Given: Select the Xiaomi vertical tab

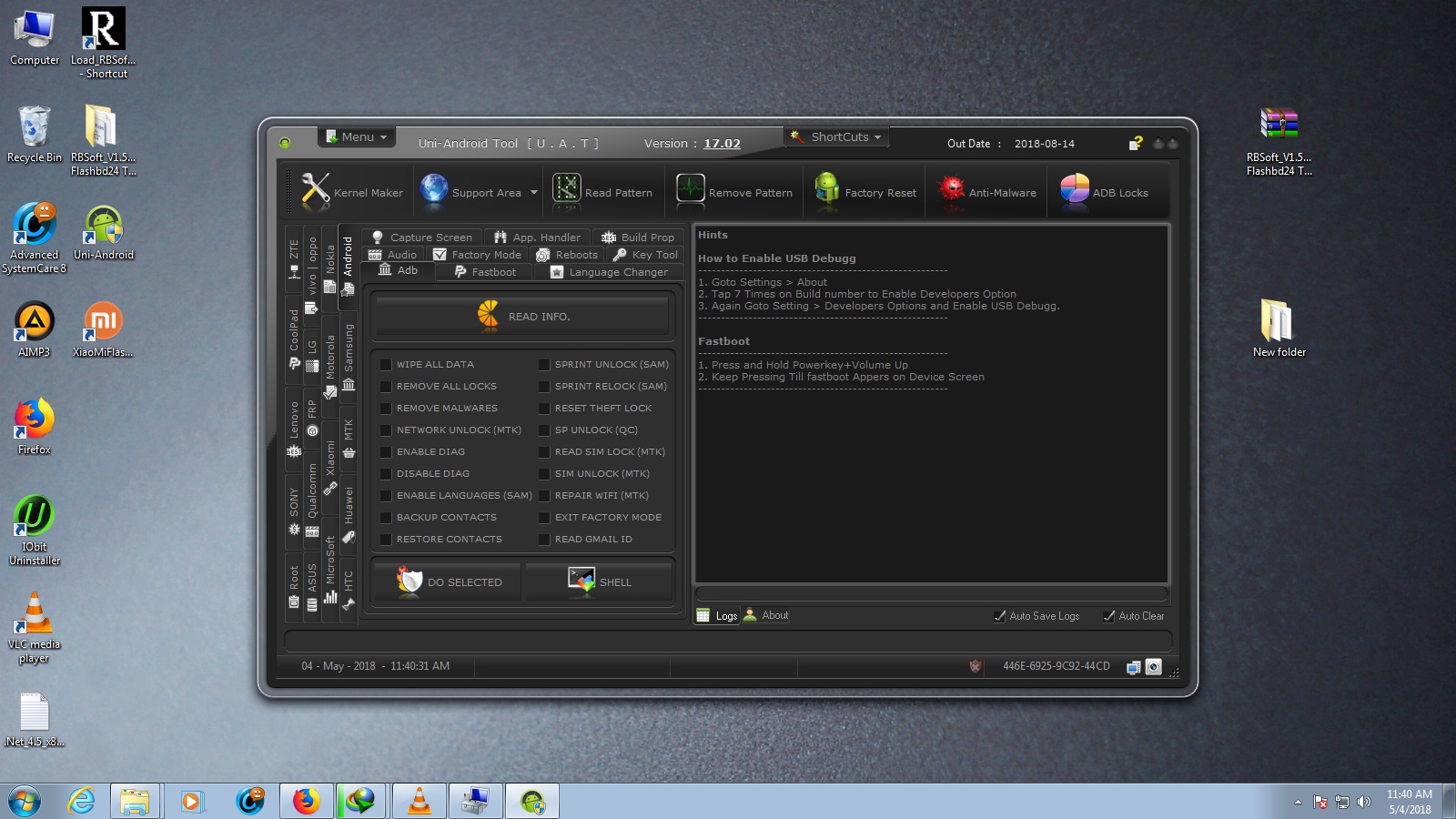Looking at the screenshot, I should [330, 468].
